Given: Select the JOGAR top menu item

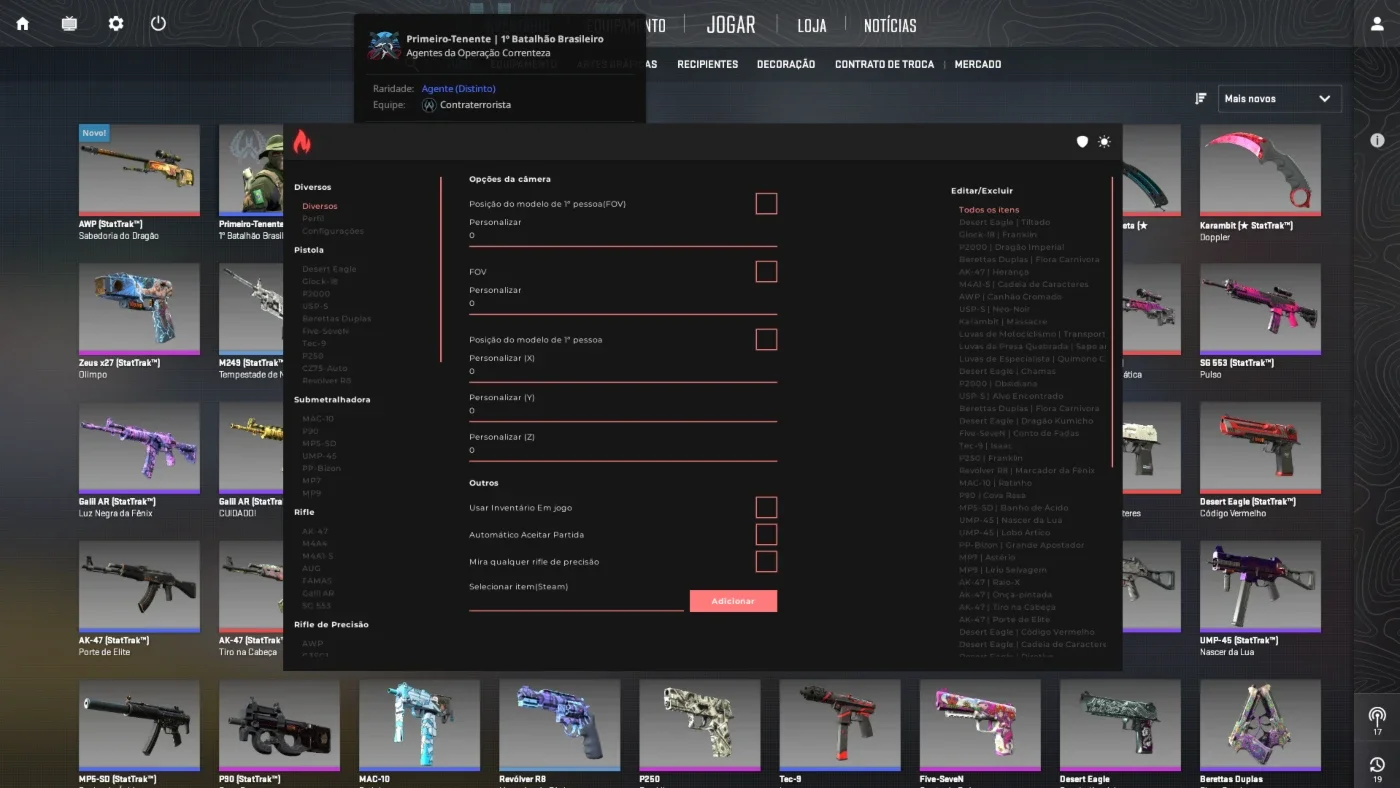Looking at the screenshot, I should [731, 25].
